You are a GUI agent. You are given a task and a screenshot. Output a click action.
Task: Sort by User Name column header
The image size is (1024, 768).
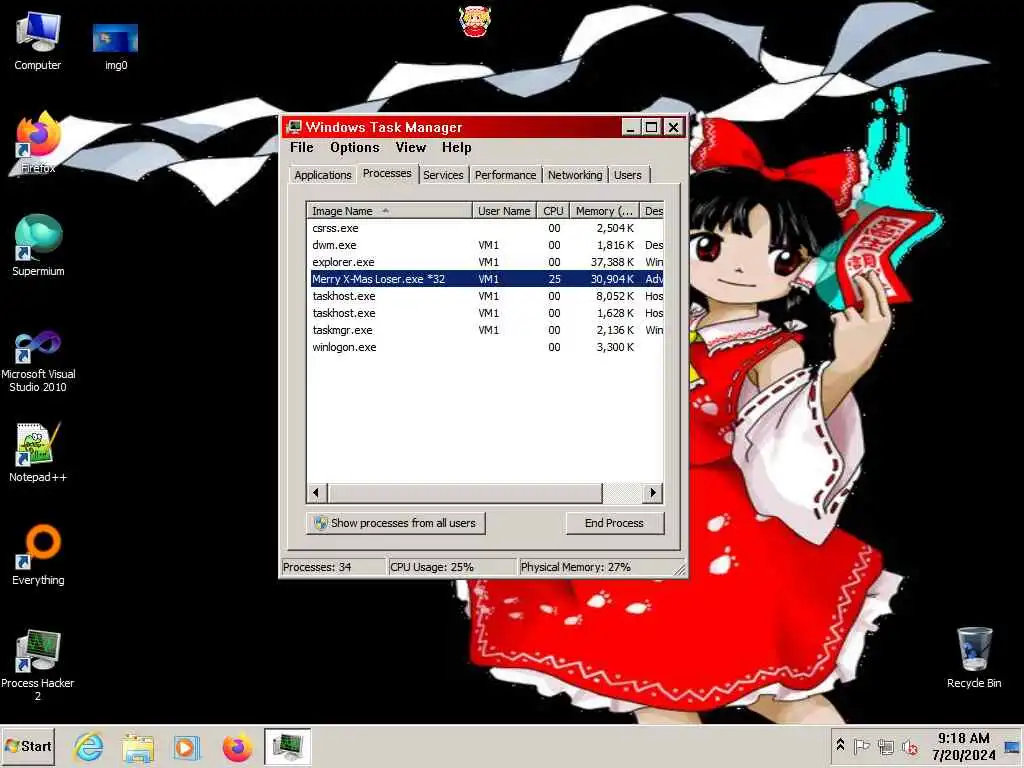[504, 211]
